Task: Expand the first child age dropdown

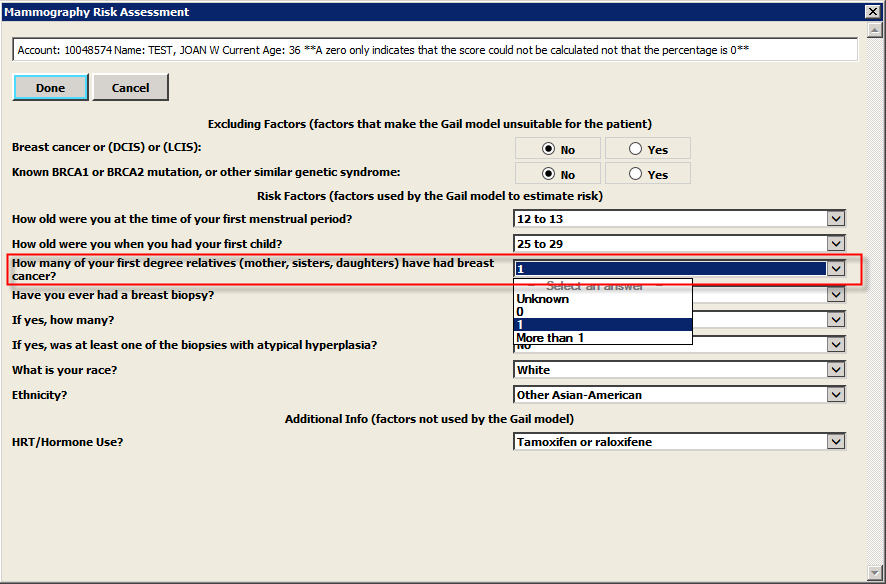Action: coord(836,244)
